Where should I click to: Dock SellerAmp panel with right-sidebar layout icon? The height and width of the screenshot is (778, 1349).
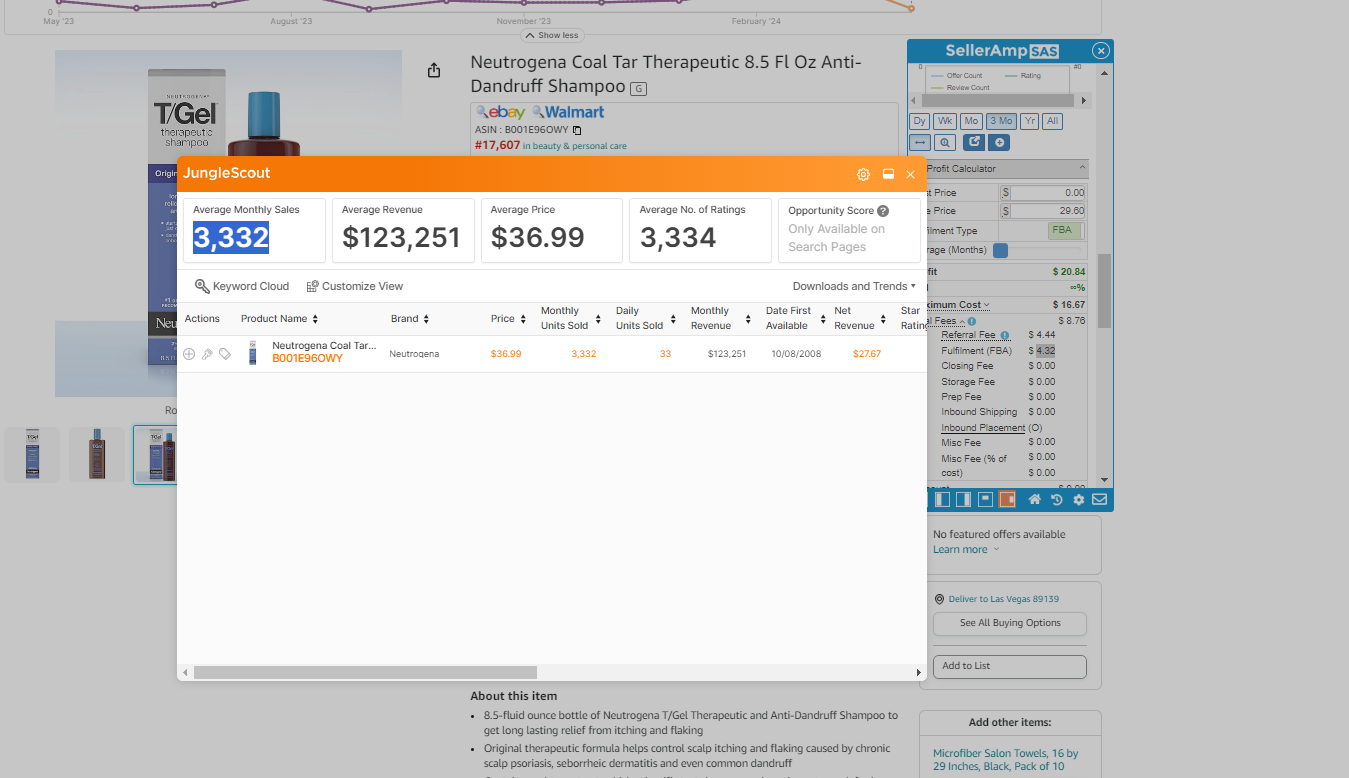point(963,499)
